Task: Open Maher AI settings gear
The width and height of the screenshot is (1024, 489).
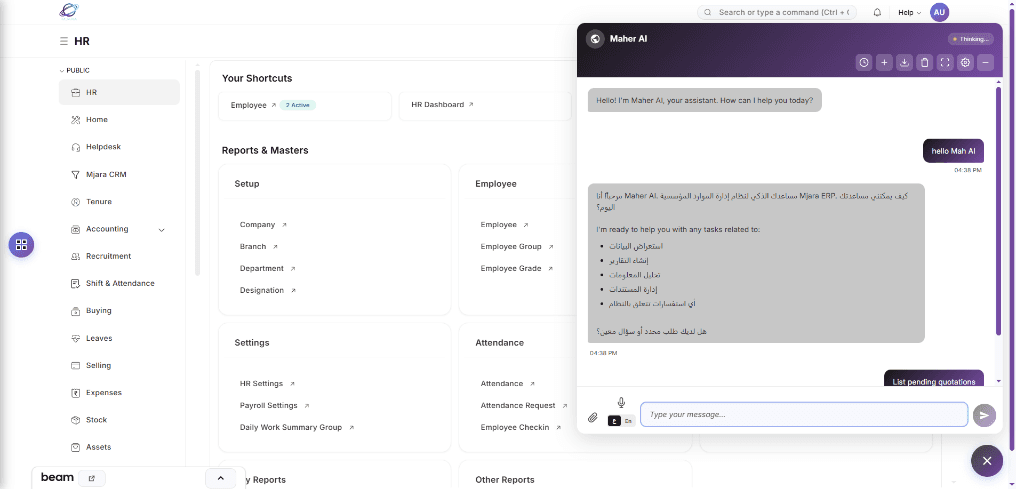Action: point(965,63)
